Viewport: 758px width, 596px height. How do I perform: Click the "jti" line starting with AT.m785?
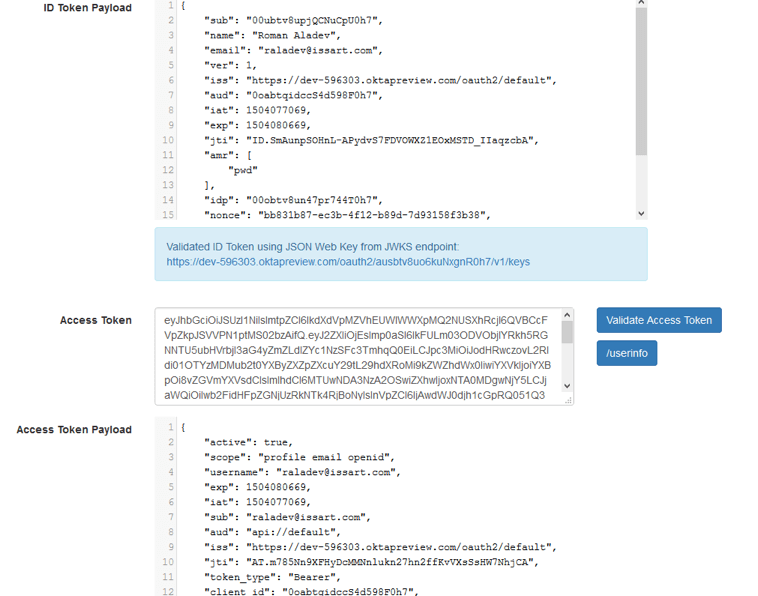pyautogui.click(x=371, y=562)
